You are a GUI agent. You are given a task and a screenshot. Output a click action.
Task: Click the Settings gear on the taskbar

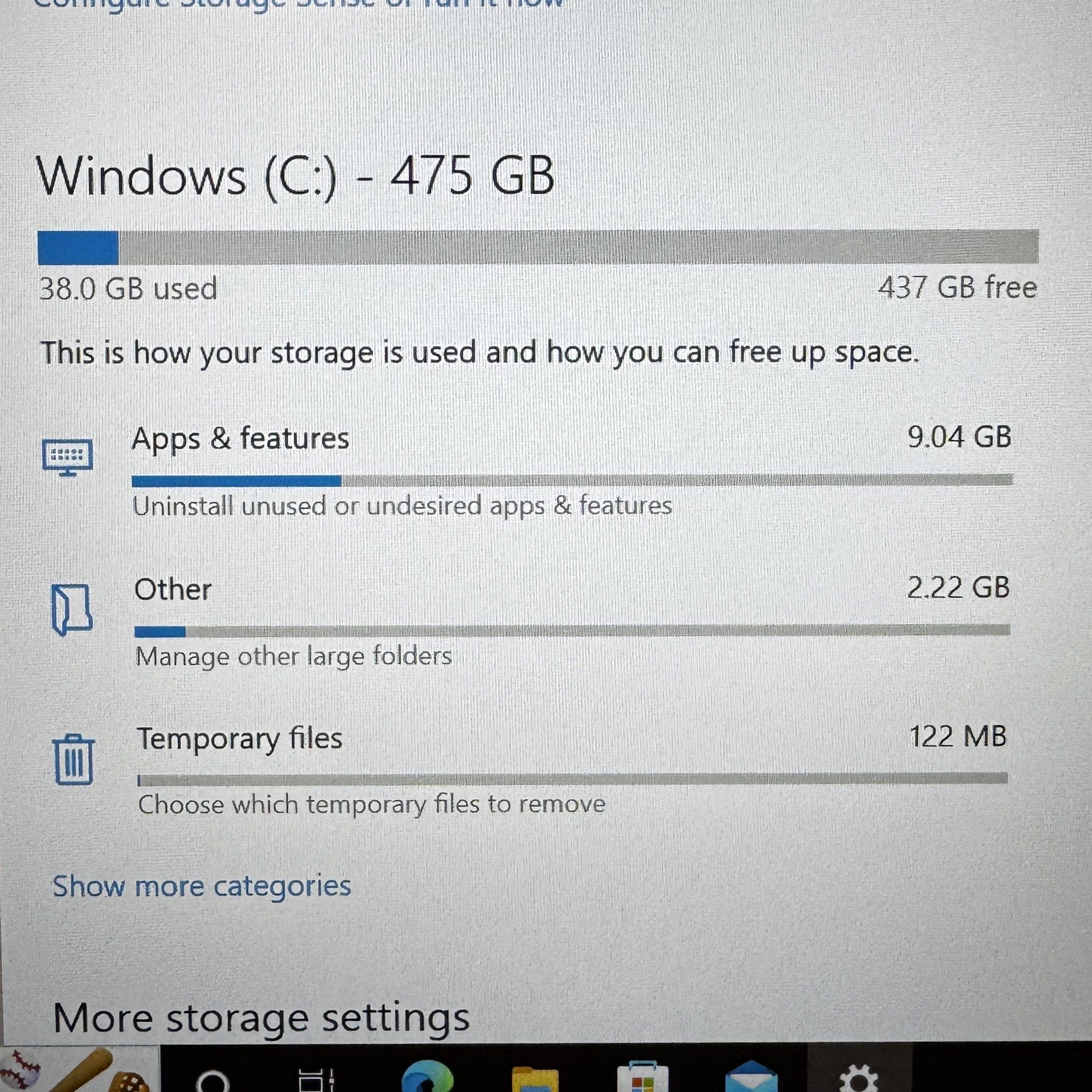(x=859, y=1078)
